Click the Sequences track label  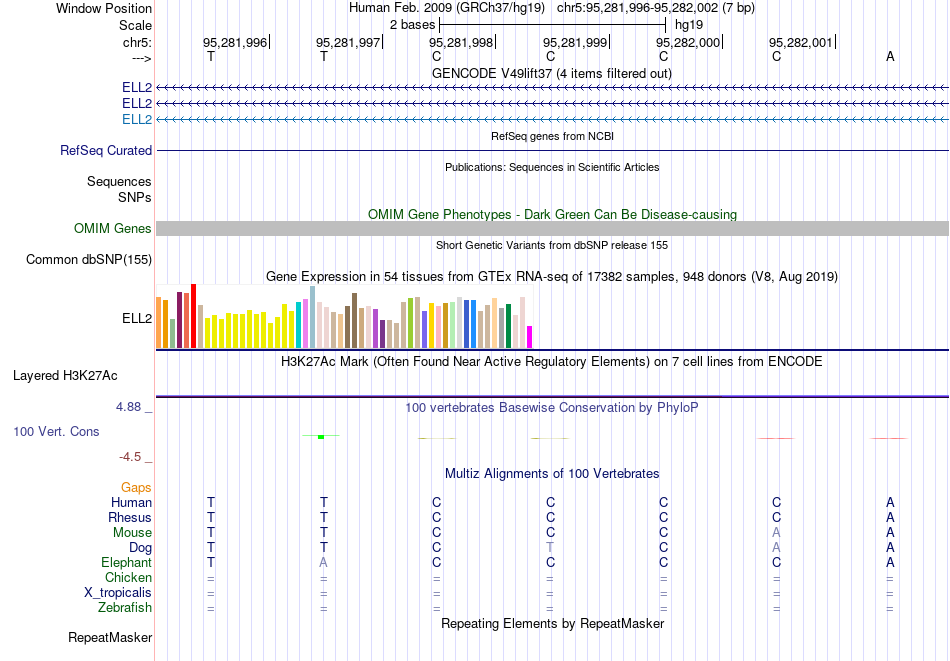[x=119, y=181]
